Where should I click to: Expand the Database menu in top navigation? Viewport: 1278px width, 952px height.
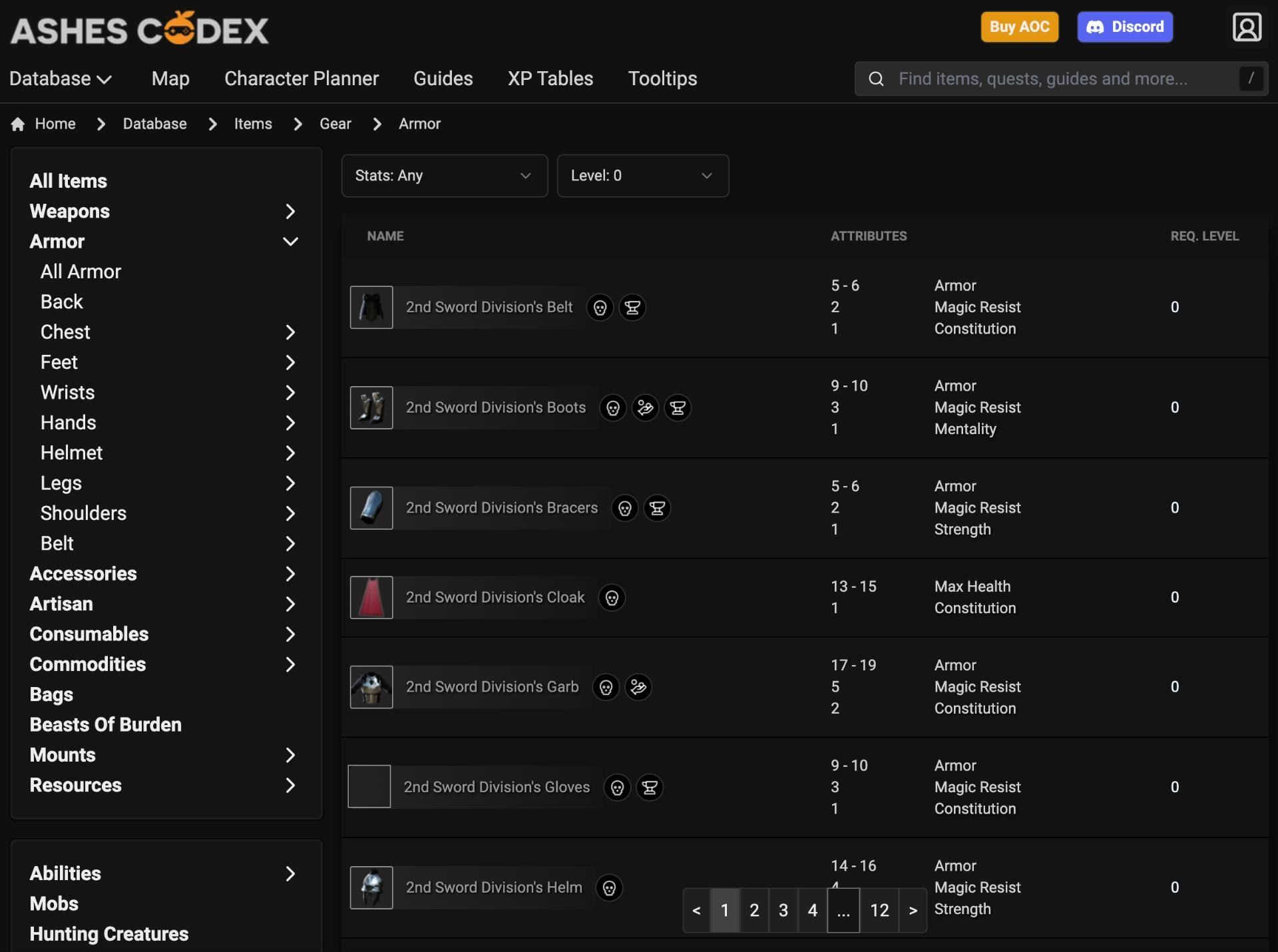click(x=60, y=79)
